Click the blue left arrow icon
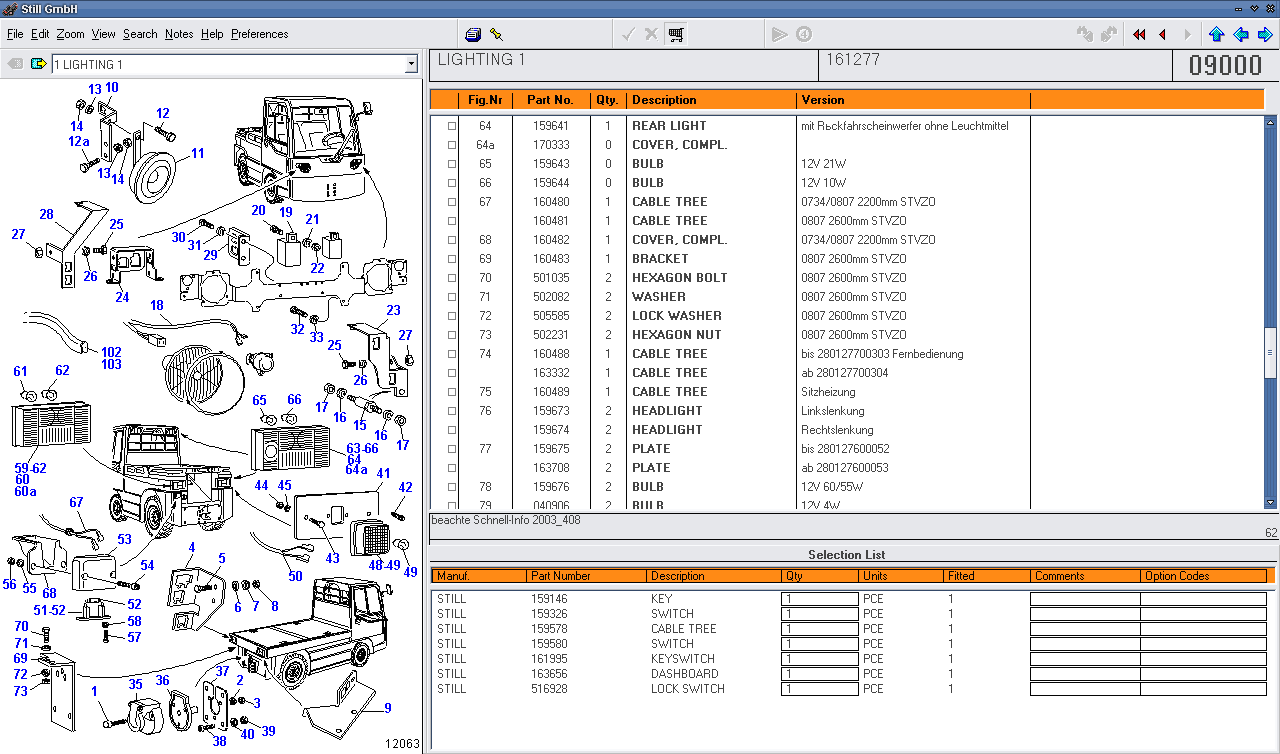Viewport: 1280px width, 754px height. 1241,34
